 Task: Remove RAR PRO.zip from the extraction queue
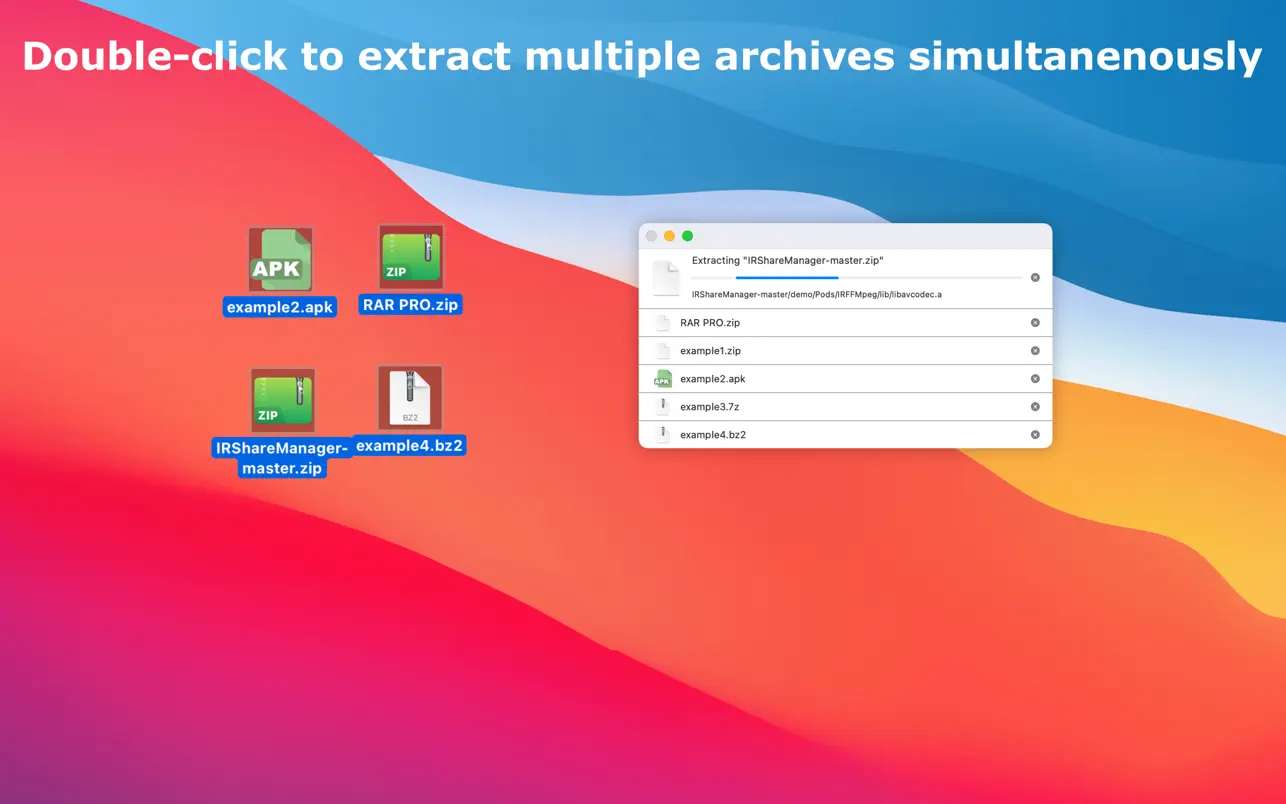click(1035, 323)
